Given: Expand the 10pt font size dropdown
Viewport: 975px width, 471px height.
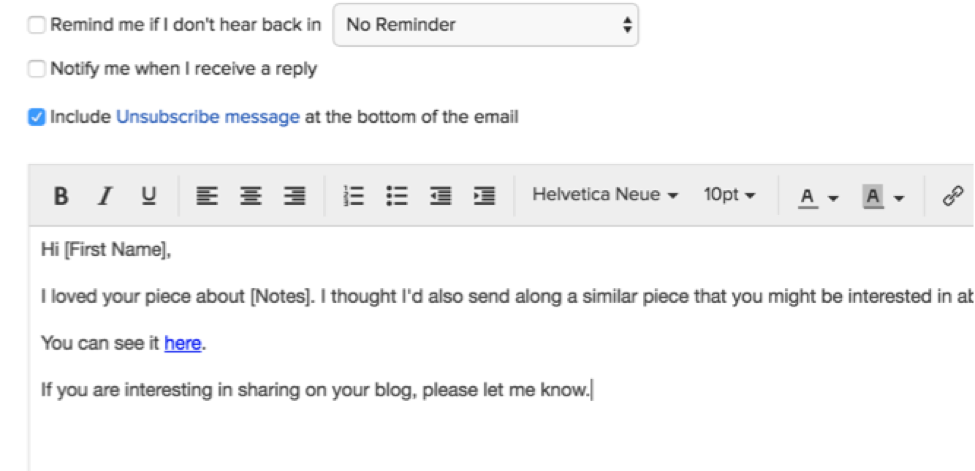Looking at the screenshot, I should coord(729,195).
